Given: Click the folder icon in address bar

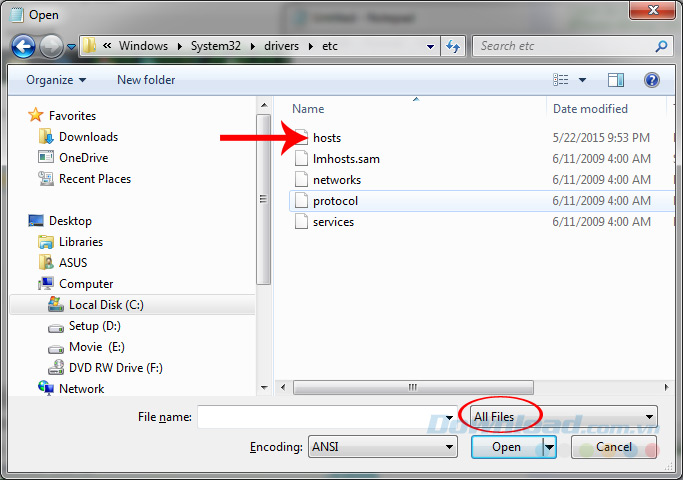Looking at the screenshot, I should [89, 46].
